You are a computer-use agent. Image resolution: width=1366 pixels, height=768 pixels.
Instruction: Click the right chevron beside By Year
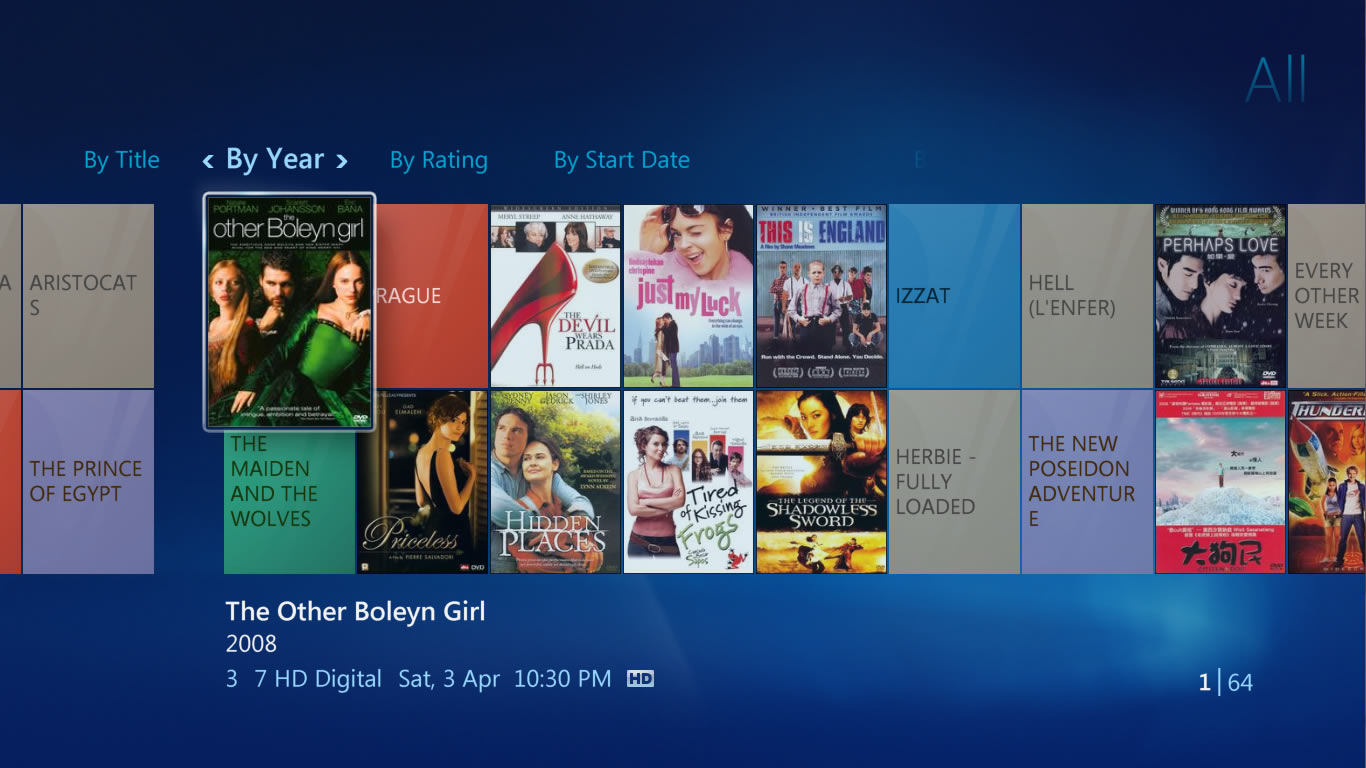click(x=342, y=161)
